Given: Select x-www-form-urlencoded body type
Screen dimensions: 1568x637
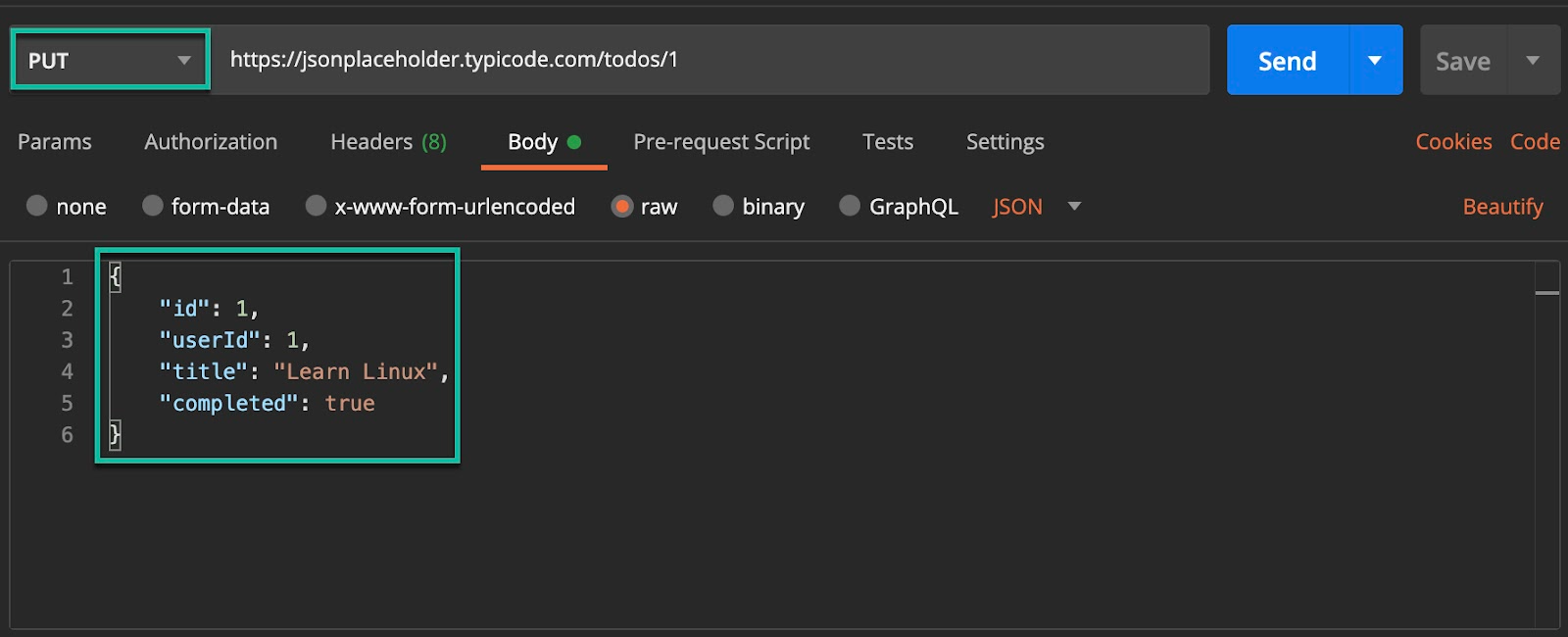Looking at the screenshot, I should pyautogui.click(x=316, y=206).
